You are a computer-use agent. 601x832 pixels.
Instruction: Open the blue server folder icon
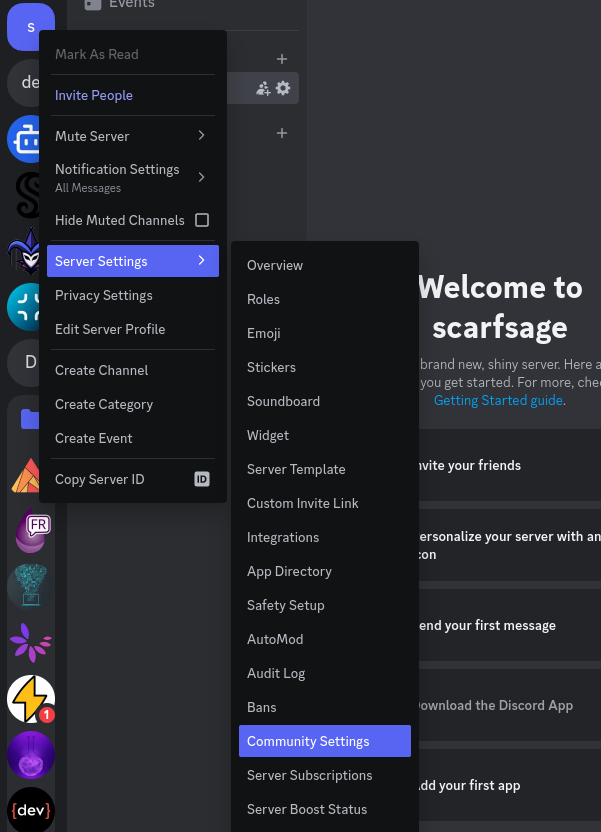pyautogui.click(x=30, y=419)
